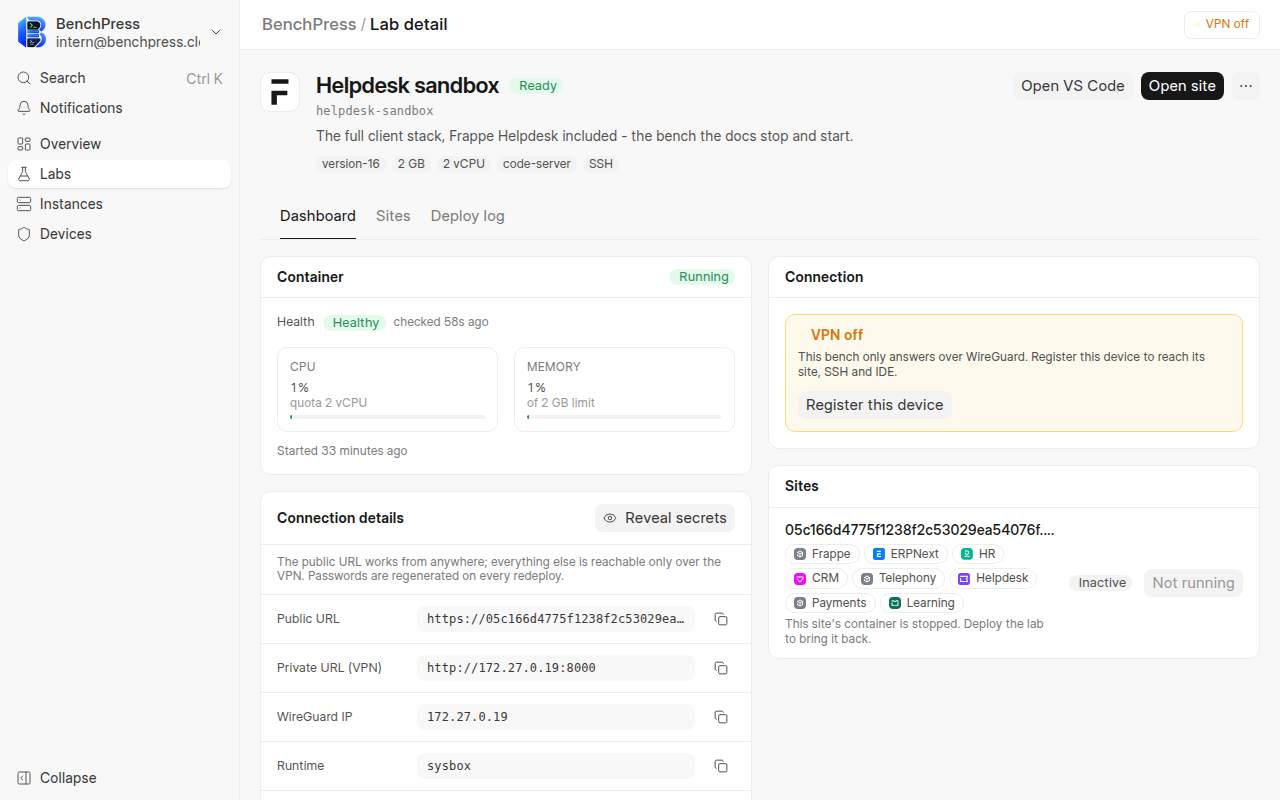Screen dimensions: 1280x800
Task: Click the Private URL value field
Action: 556,668
